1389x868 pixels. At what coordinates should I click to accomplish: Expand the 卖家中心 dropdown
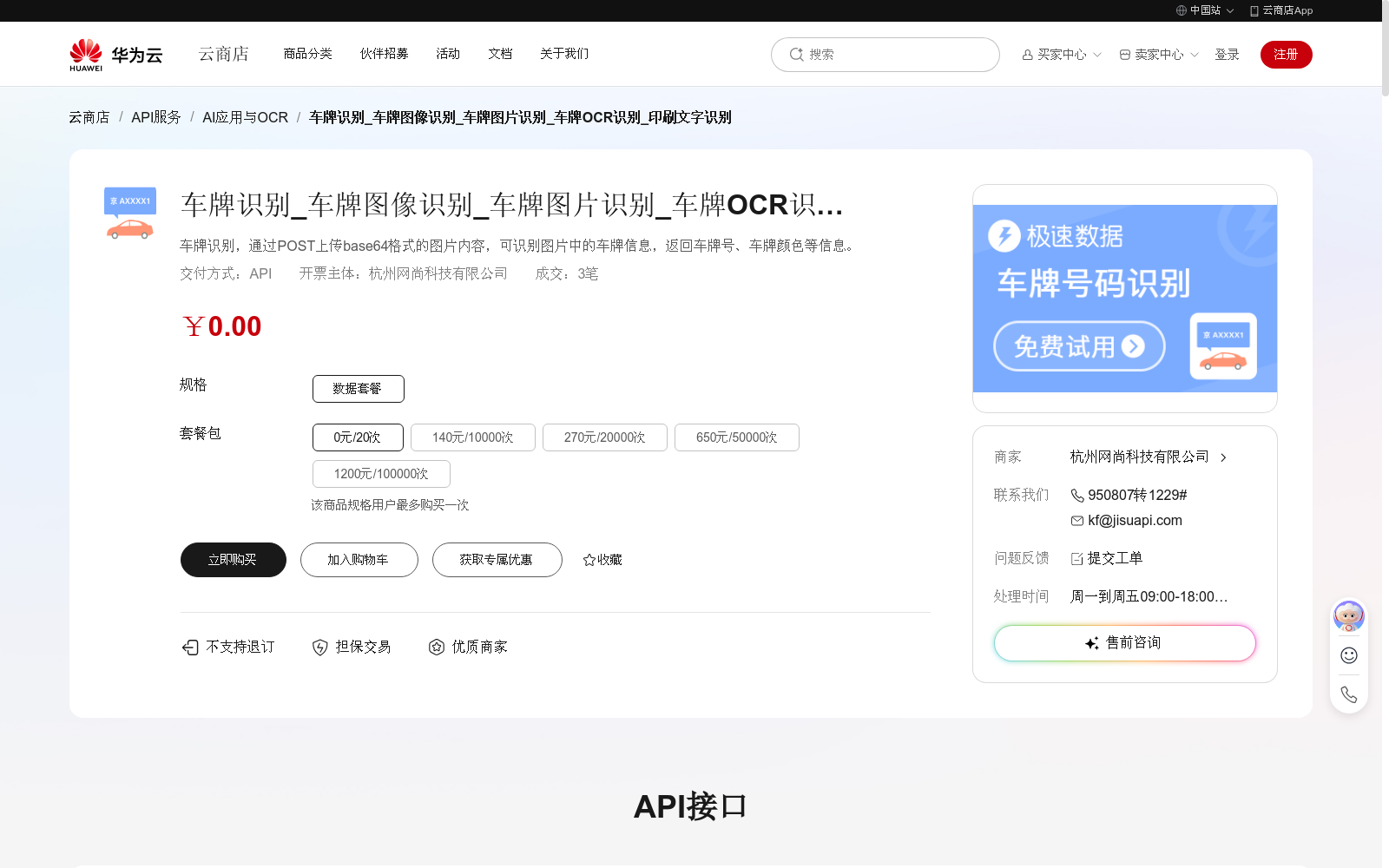coord(1195,55)
